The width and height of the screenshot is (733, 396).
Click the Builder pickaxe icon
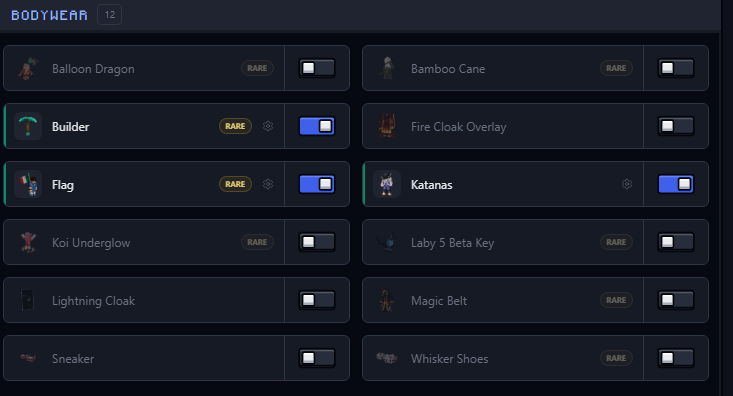tap(28, 126)
